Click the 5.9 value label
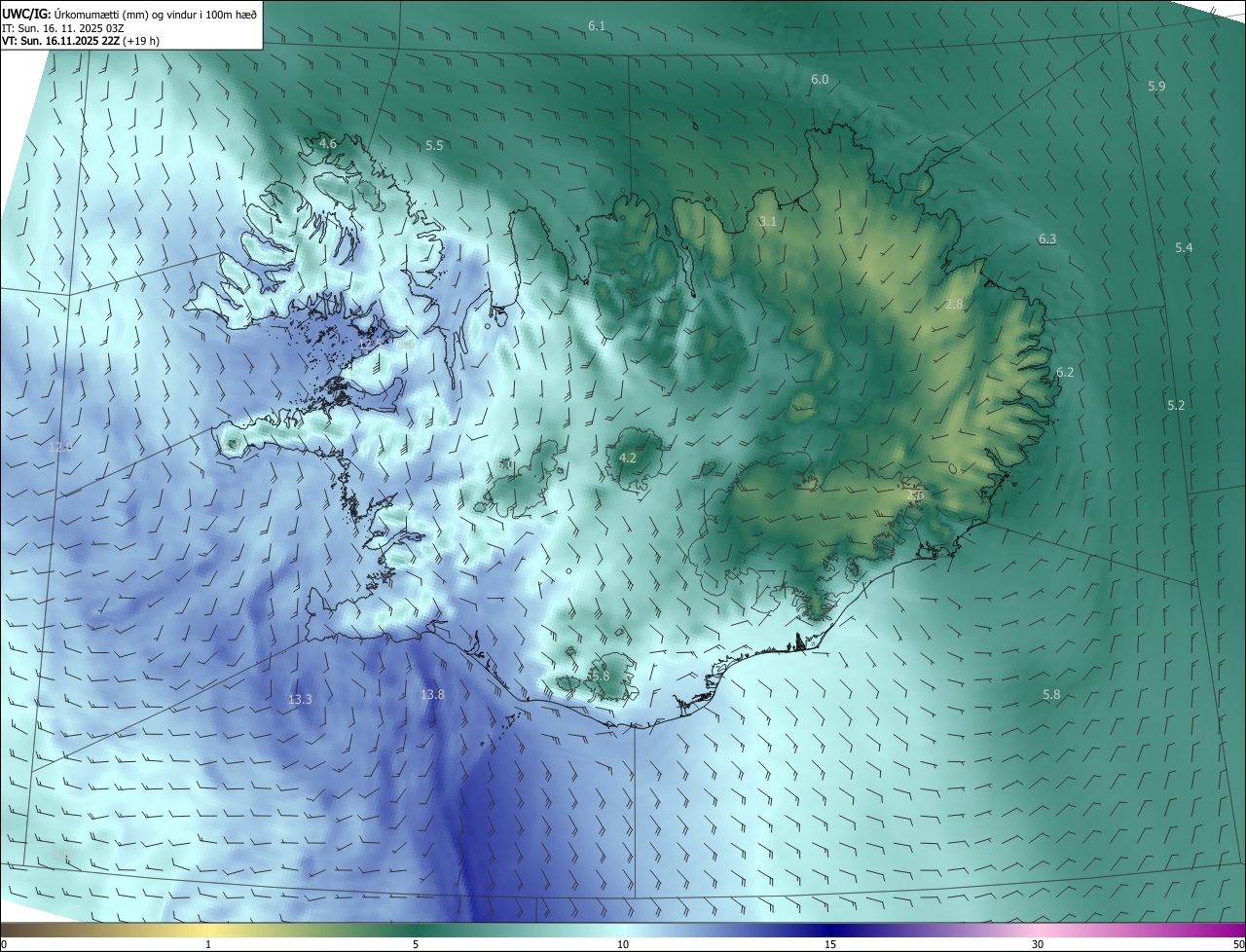This screenshot has height=952, width=1246. click(x=1156, y=87)
